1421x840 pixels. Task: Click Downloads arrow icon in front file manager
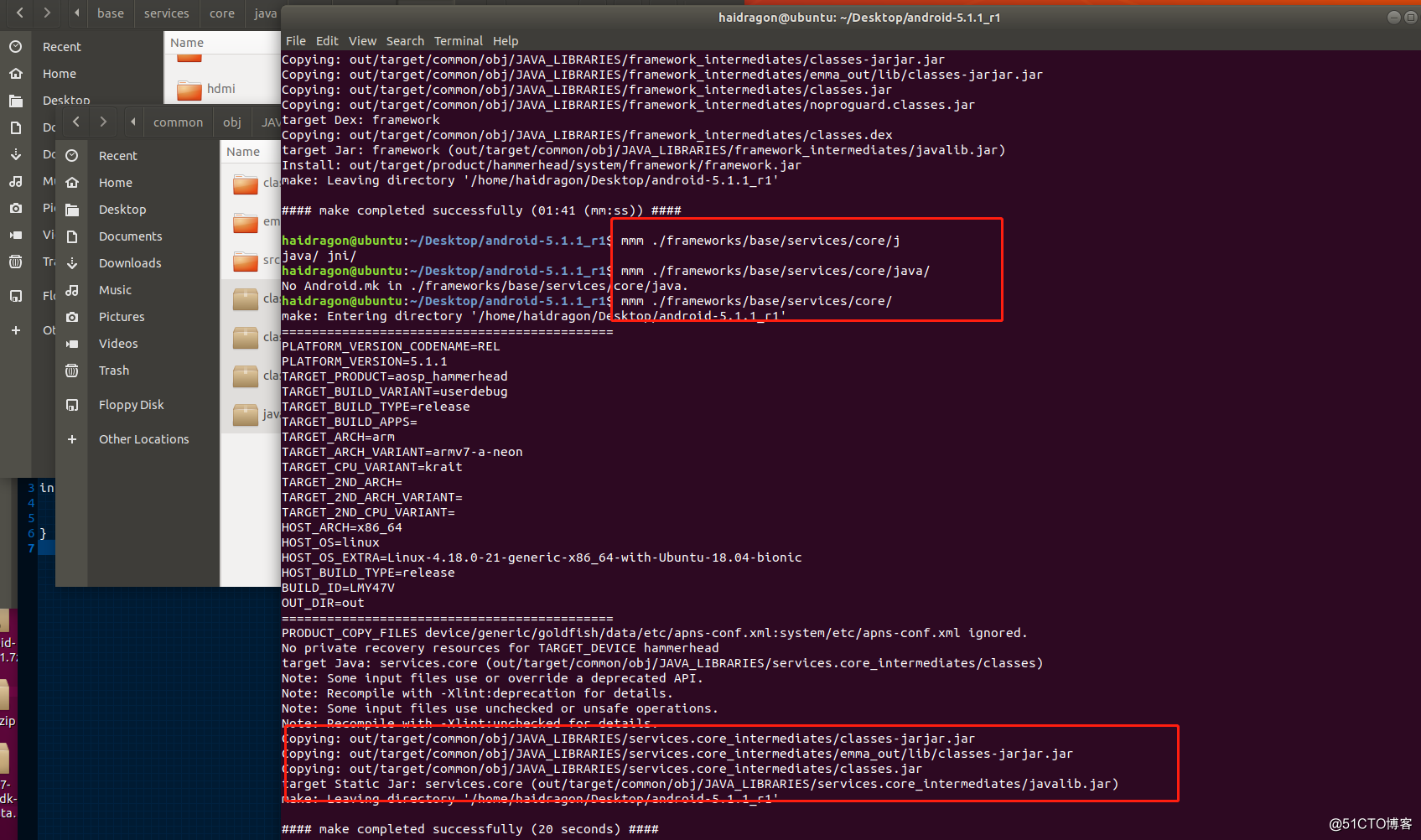click(72, 263)
